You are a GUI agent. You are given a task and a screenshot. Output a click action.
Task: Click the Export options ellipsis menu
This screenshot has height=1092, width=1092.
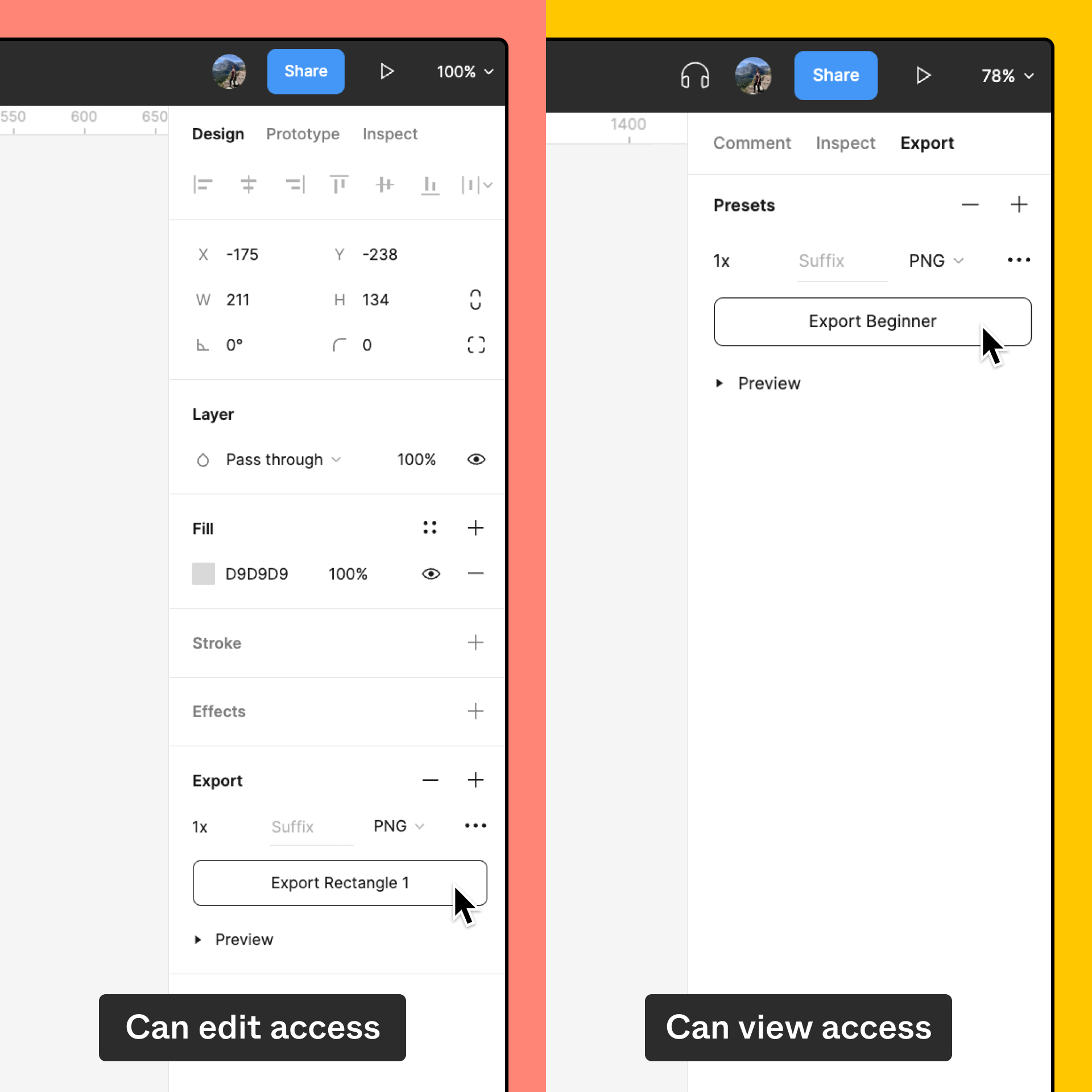tap(475, 826)
